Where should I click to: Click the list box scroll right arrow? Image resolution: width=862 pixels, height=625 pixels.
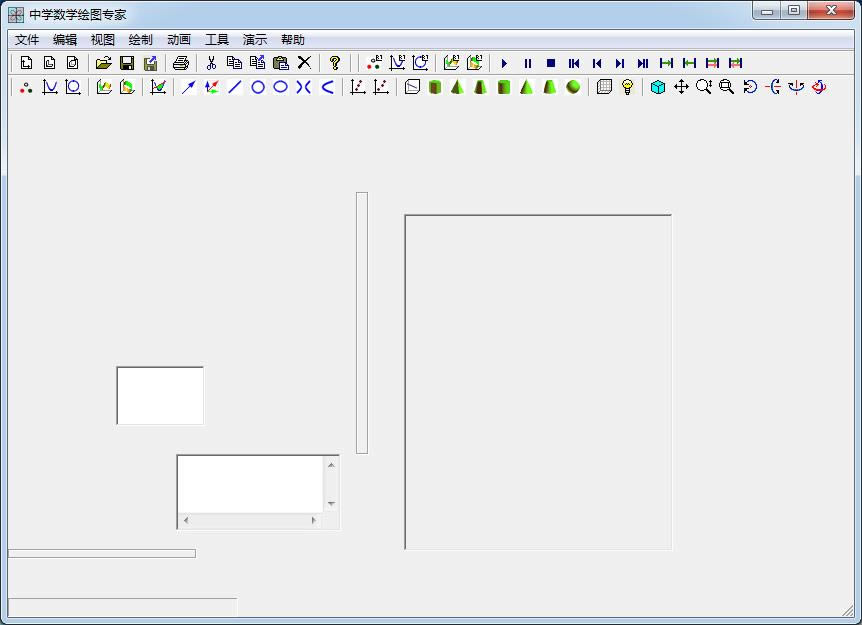313,520
